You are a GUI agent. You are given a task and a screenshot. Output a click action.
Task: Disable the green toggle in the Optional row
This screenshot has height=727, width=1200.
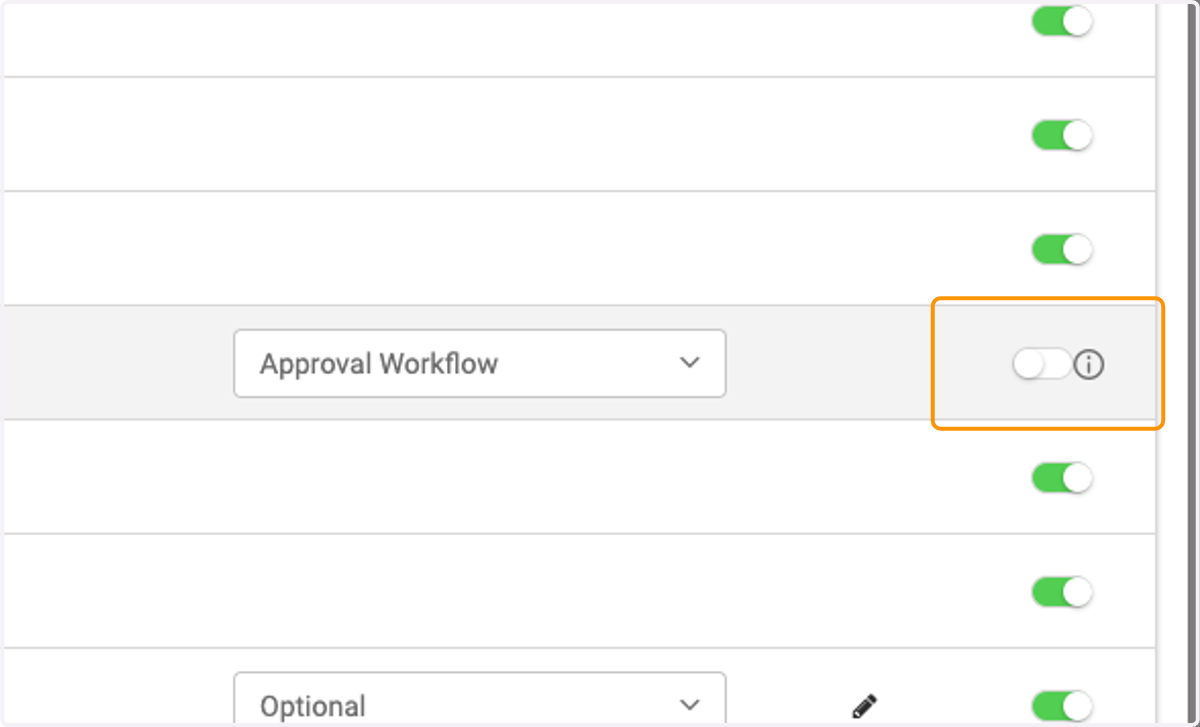coord(1062,706)
